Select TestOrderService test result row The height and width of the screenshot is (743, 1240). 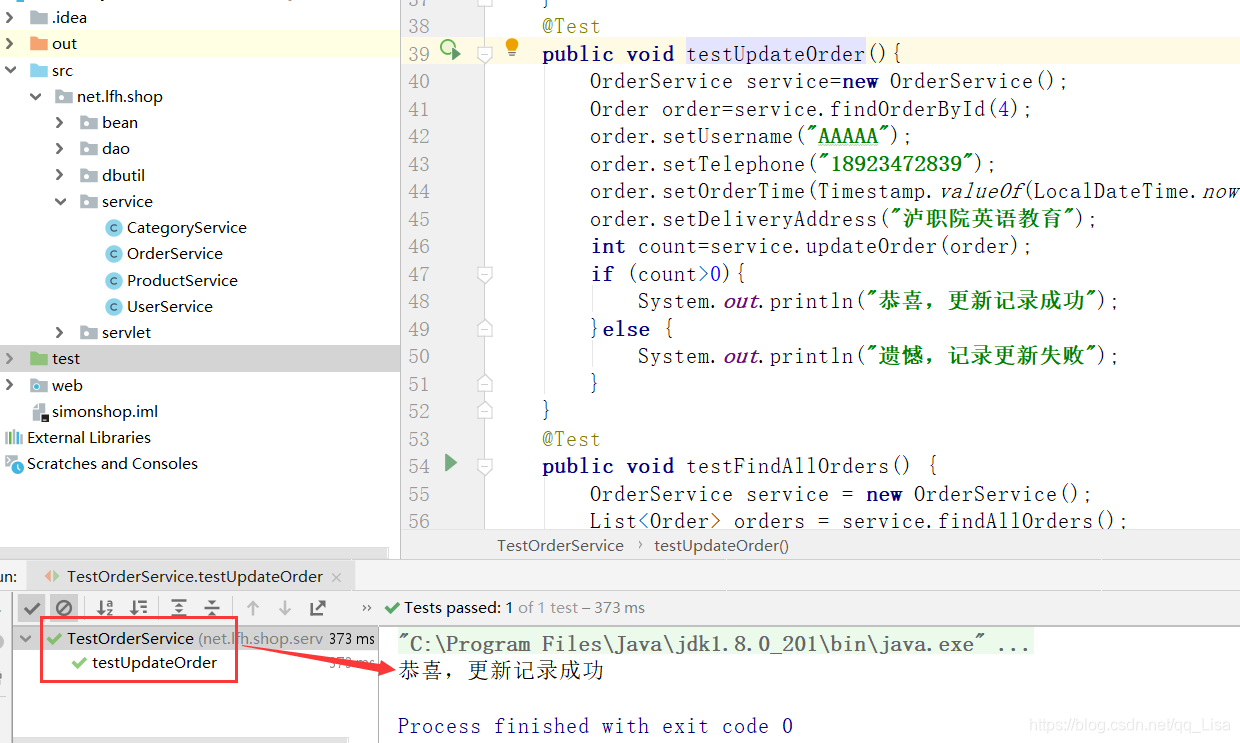tap(198, 638)
